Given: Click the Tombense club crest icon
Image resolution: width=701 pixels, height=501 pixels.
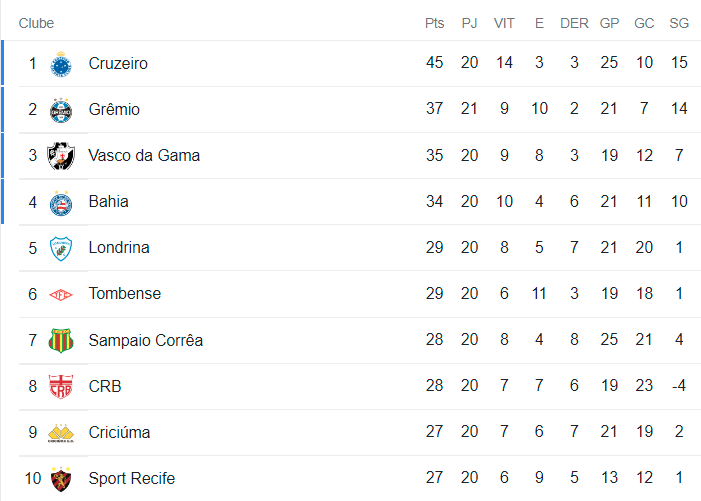Looking at the screenshot, I should 62,294.
